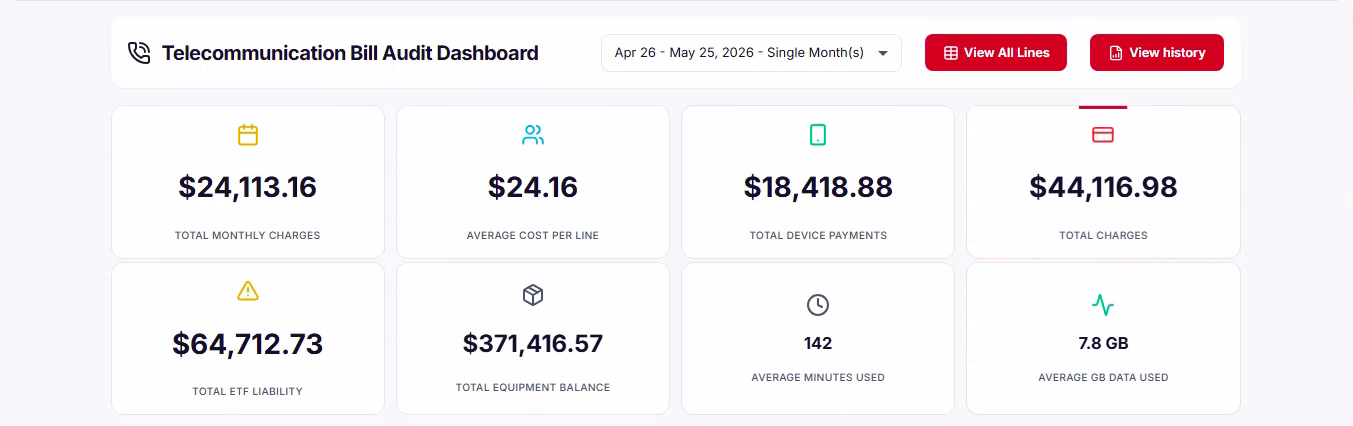This screenshot has height=426, width=1353.
Task: Select the 142 average minutes value
Action: 818,343
